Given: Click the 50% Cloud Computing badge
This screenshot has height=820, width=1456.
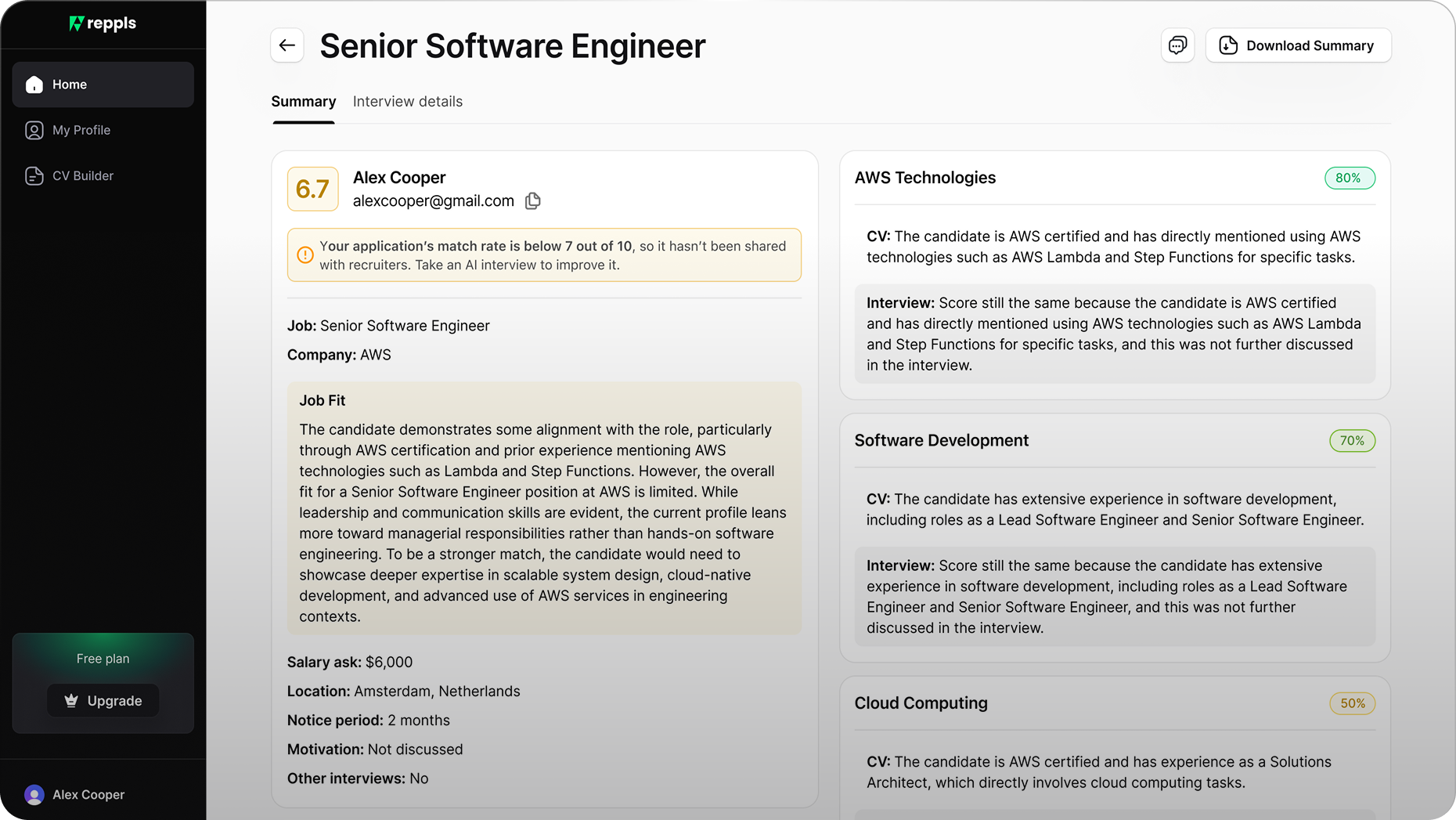Looking at the screenshot, I should coord(1352,703).
